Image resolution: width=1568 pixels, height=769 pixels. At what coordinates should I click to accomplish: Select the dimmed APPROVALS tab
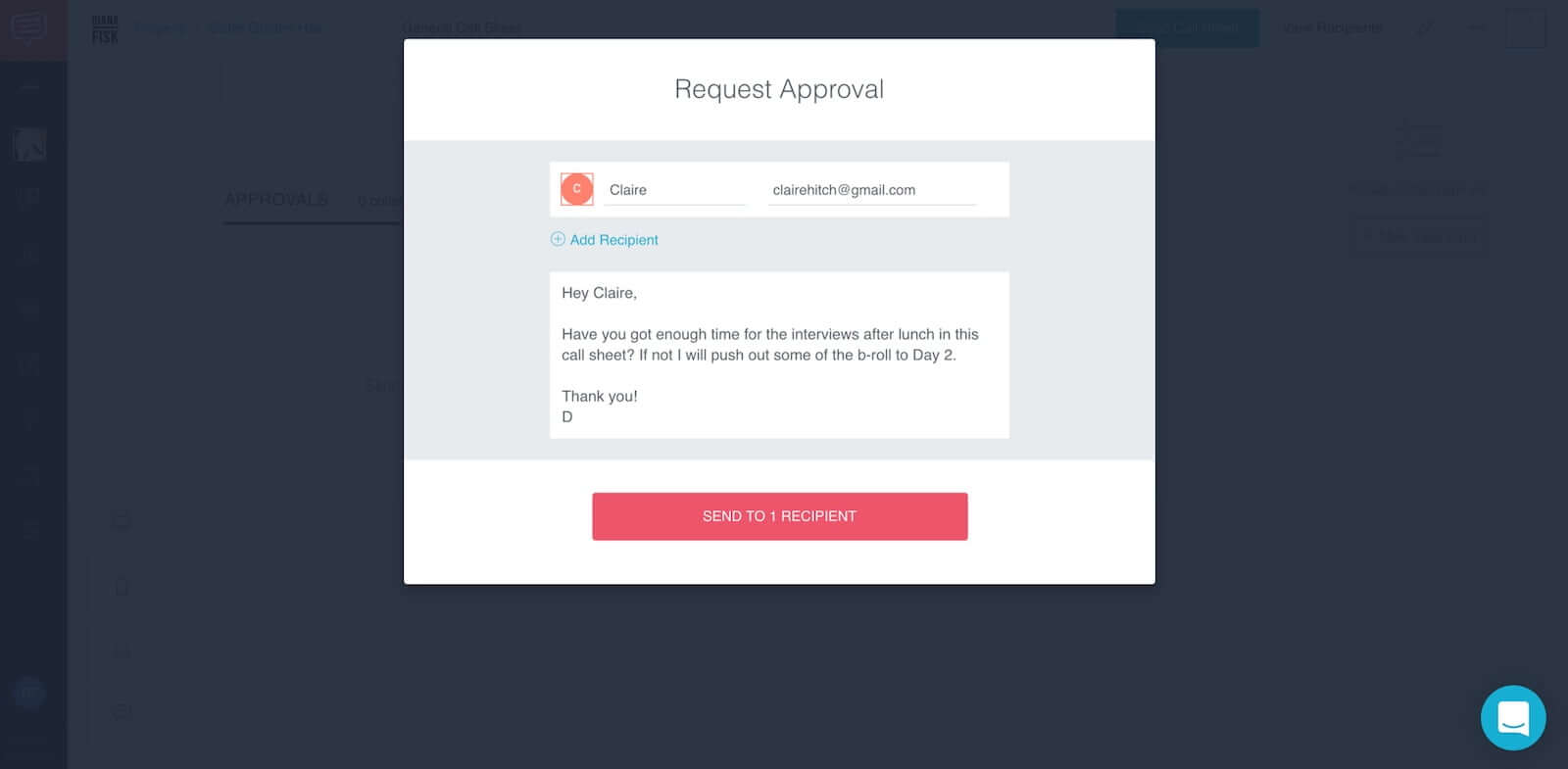[x=276, y=199]
